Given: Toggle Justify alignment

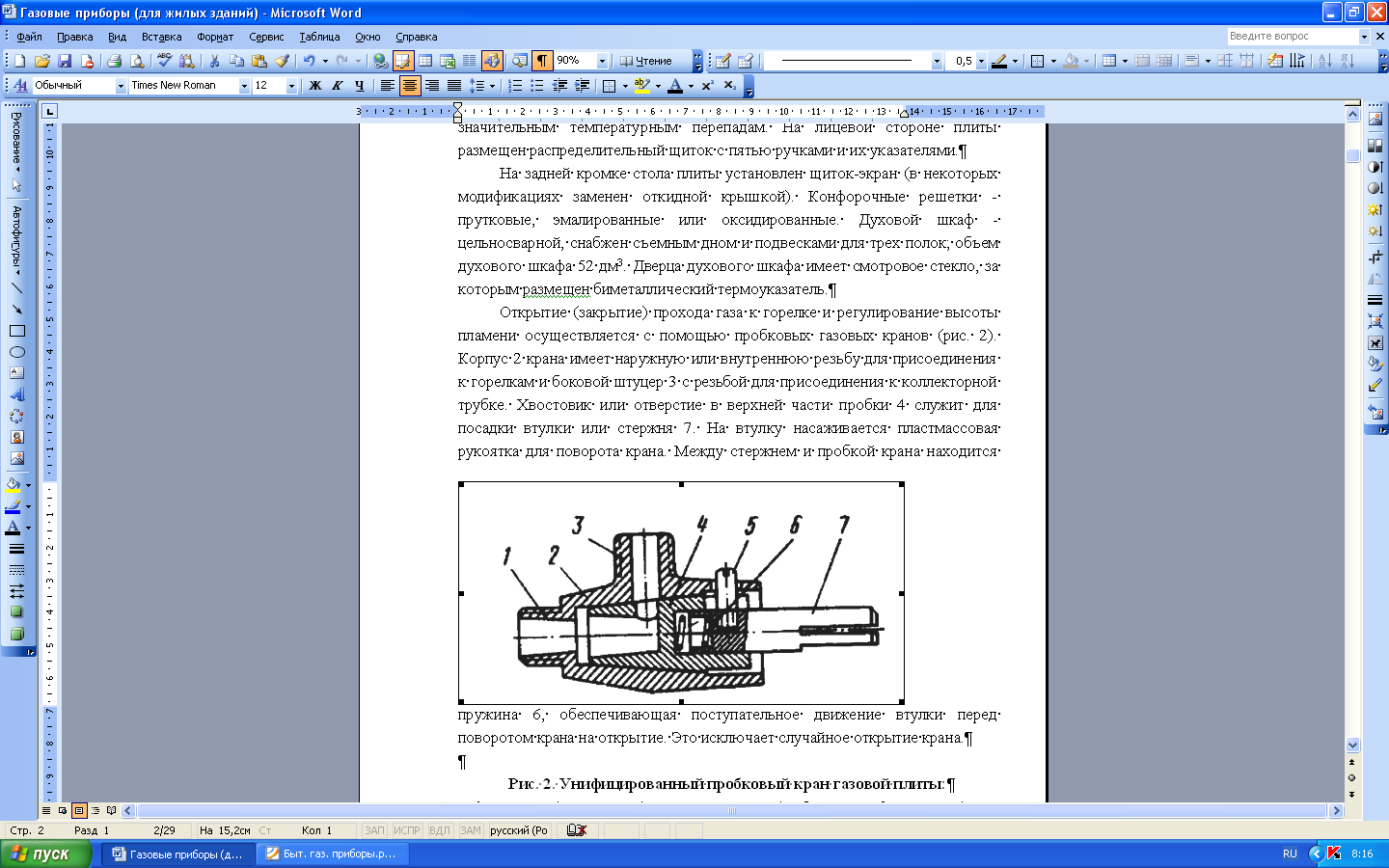Looking at the screenshot, I should (x=454, y=86).
